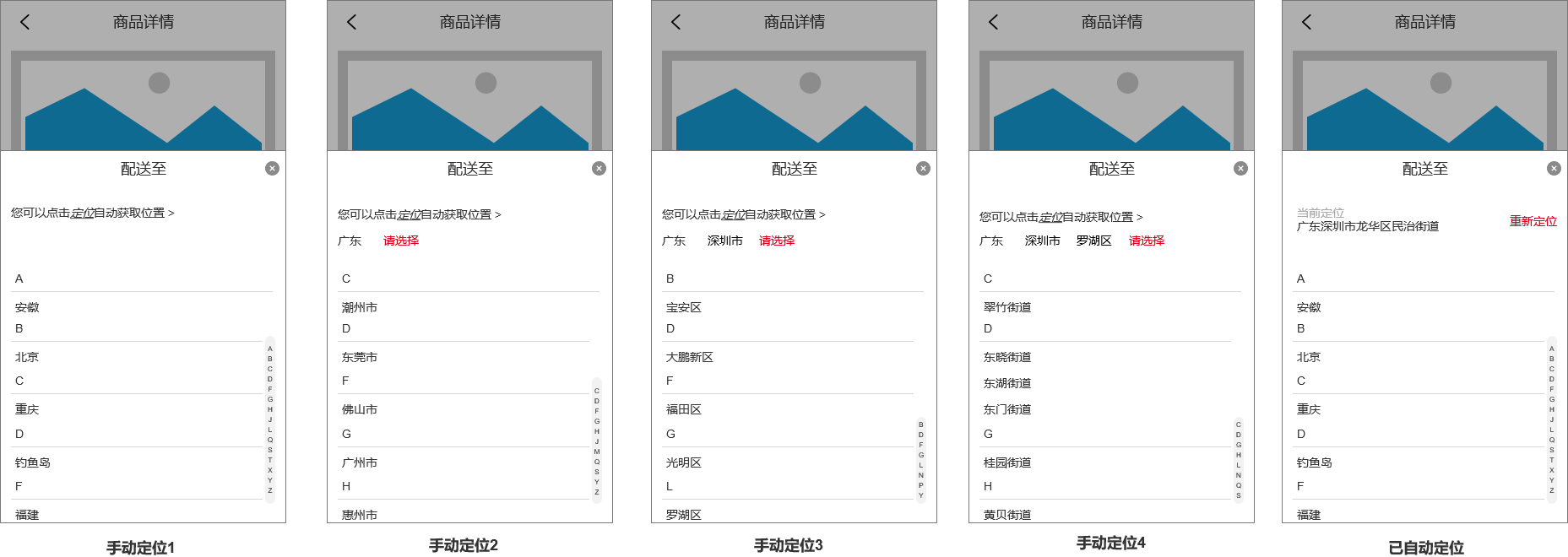Select 钓鱼岛 in 已自动定位 province list
The height and width of the screenshot is (557, 1568).
tap(1315, 462)
